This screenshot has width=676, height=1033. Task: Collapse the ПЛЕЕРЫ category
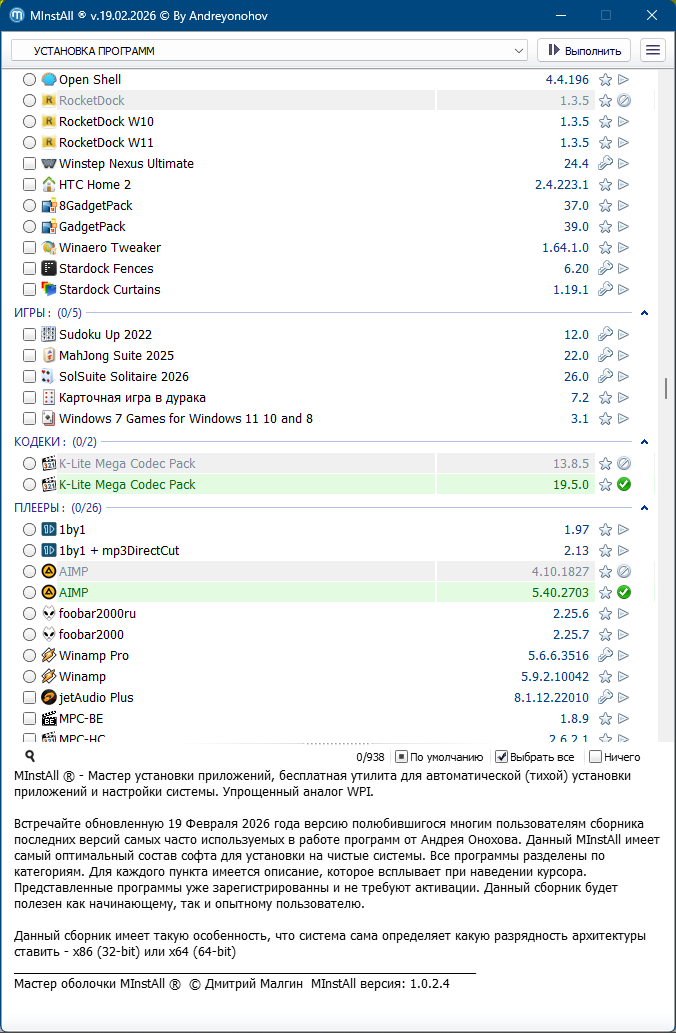point(644,508)
